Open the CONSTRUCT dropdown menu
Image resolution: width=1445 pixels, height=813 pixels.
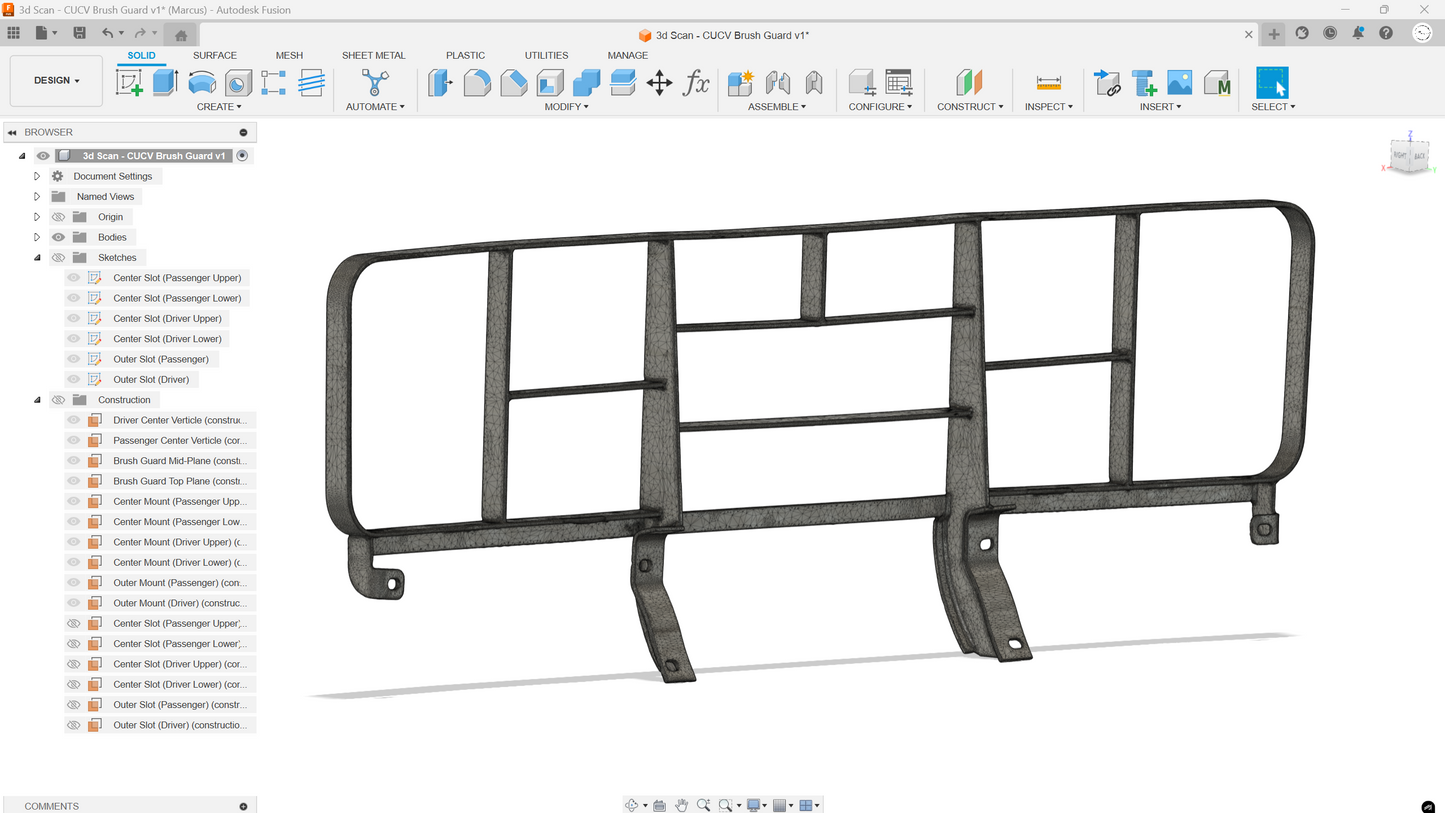[x=969, y=107]
